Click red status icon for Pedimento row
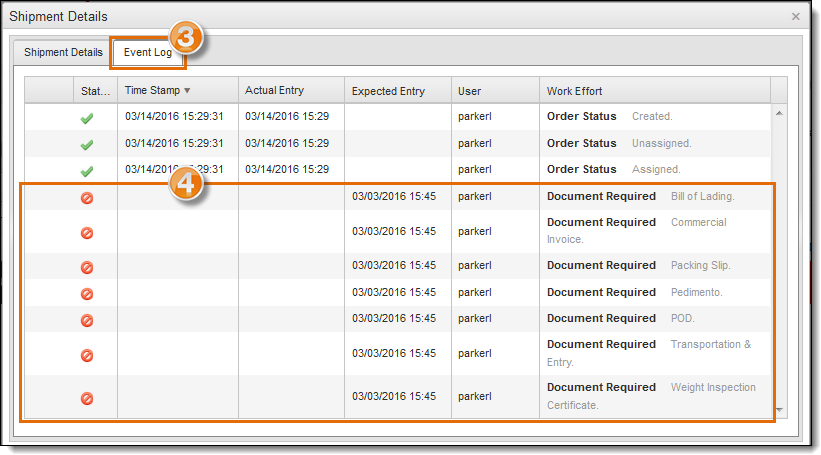 [x=87, y=294]
